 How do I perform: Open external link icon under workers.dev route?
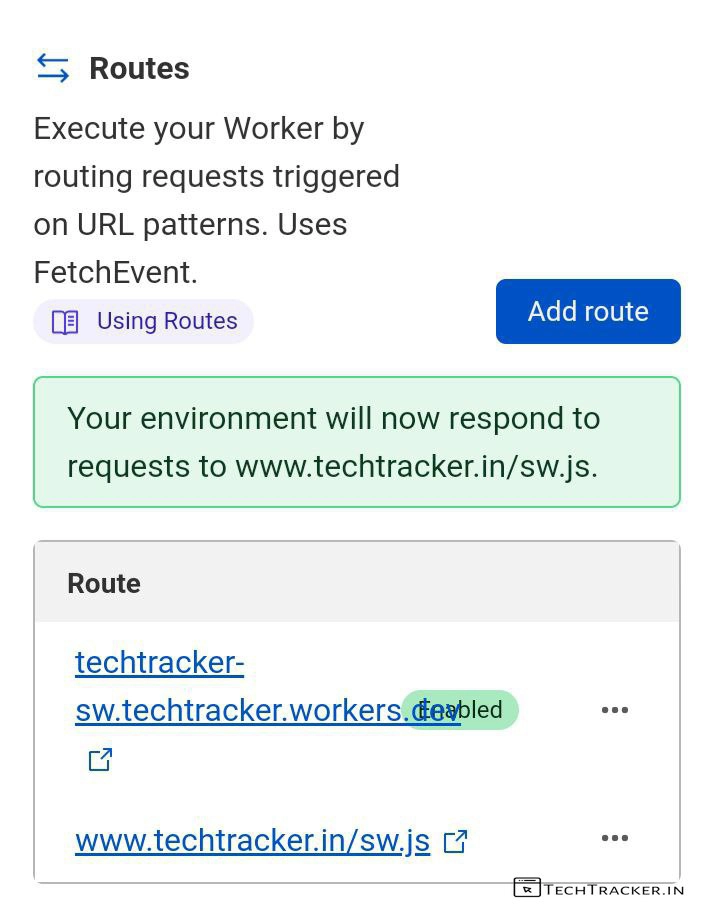(x=100, y=760)
